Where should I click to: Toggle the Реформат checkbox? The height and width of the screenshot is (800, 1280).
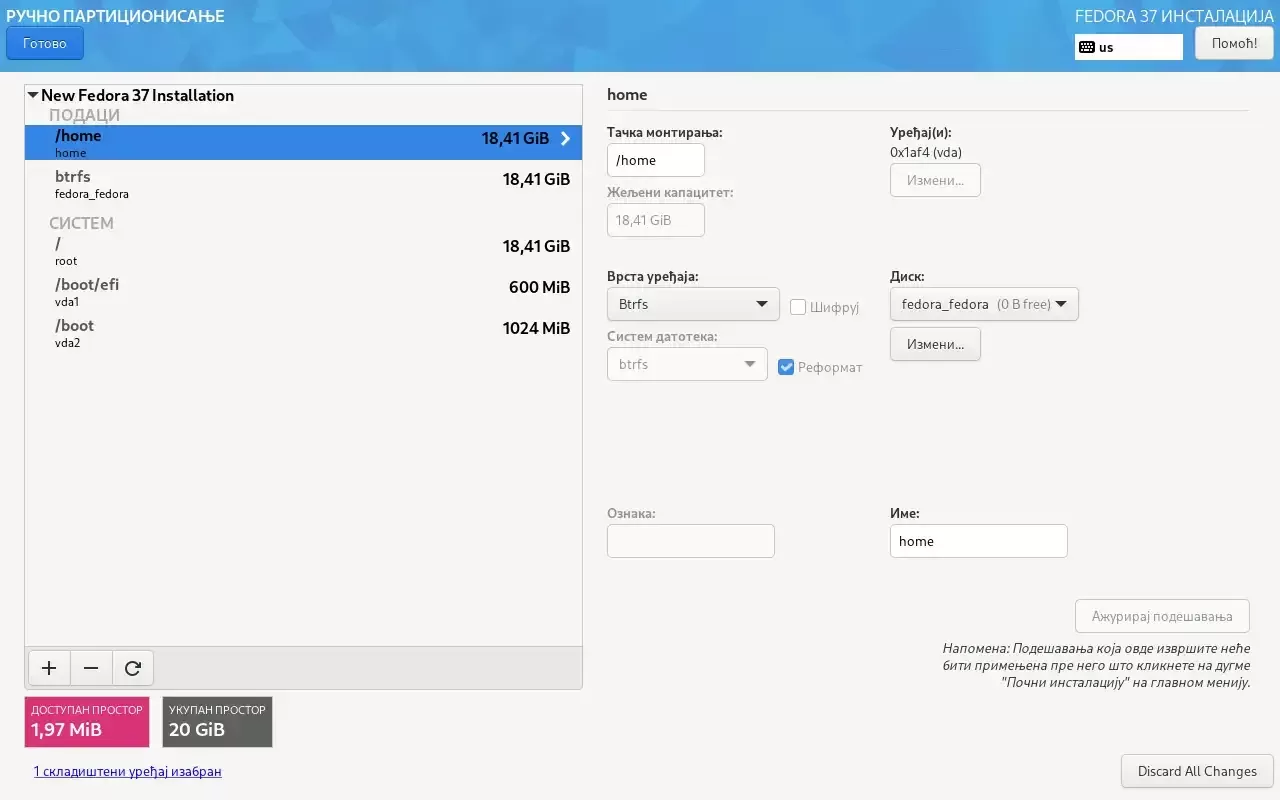(x=786, y=367)
